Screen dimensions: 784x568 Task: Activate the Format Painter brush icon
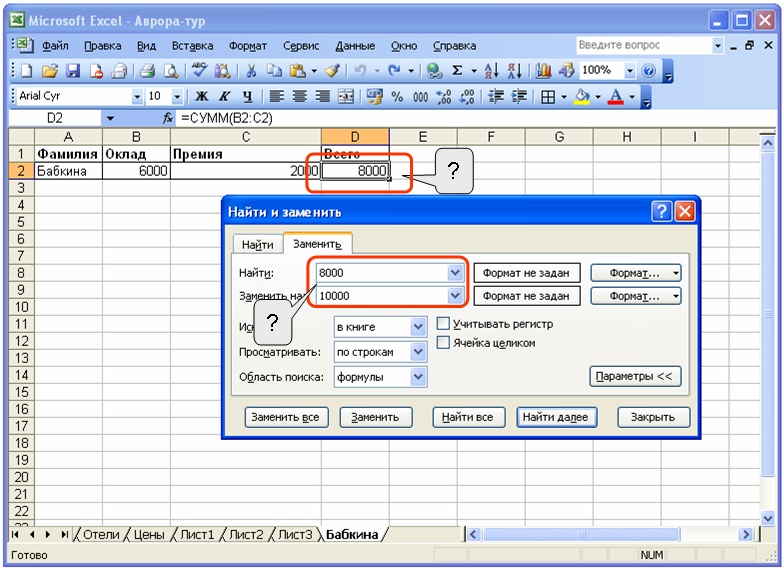[332, 71]
